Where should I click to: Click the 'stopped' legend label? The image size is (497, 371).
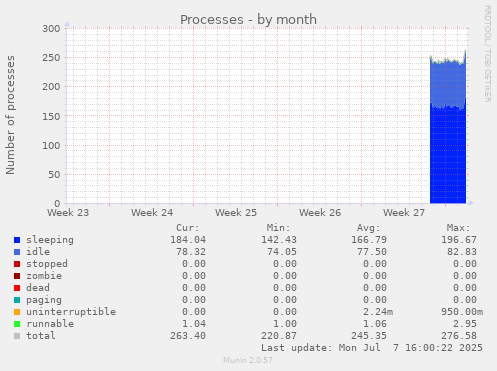(x=47, y=264)
